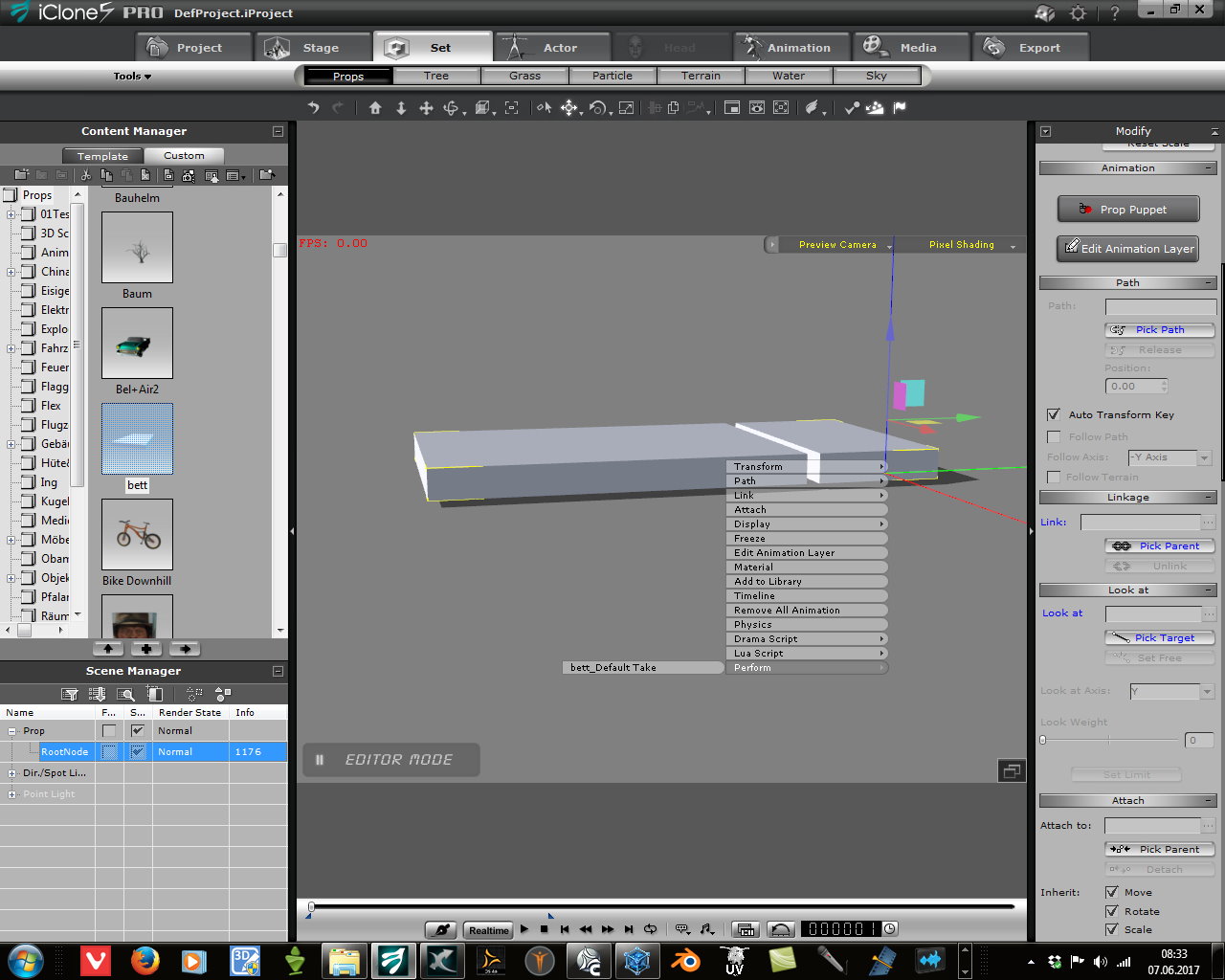Switch to the Actor tab

(x=551, y=48)
